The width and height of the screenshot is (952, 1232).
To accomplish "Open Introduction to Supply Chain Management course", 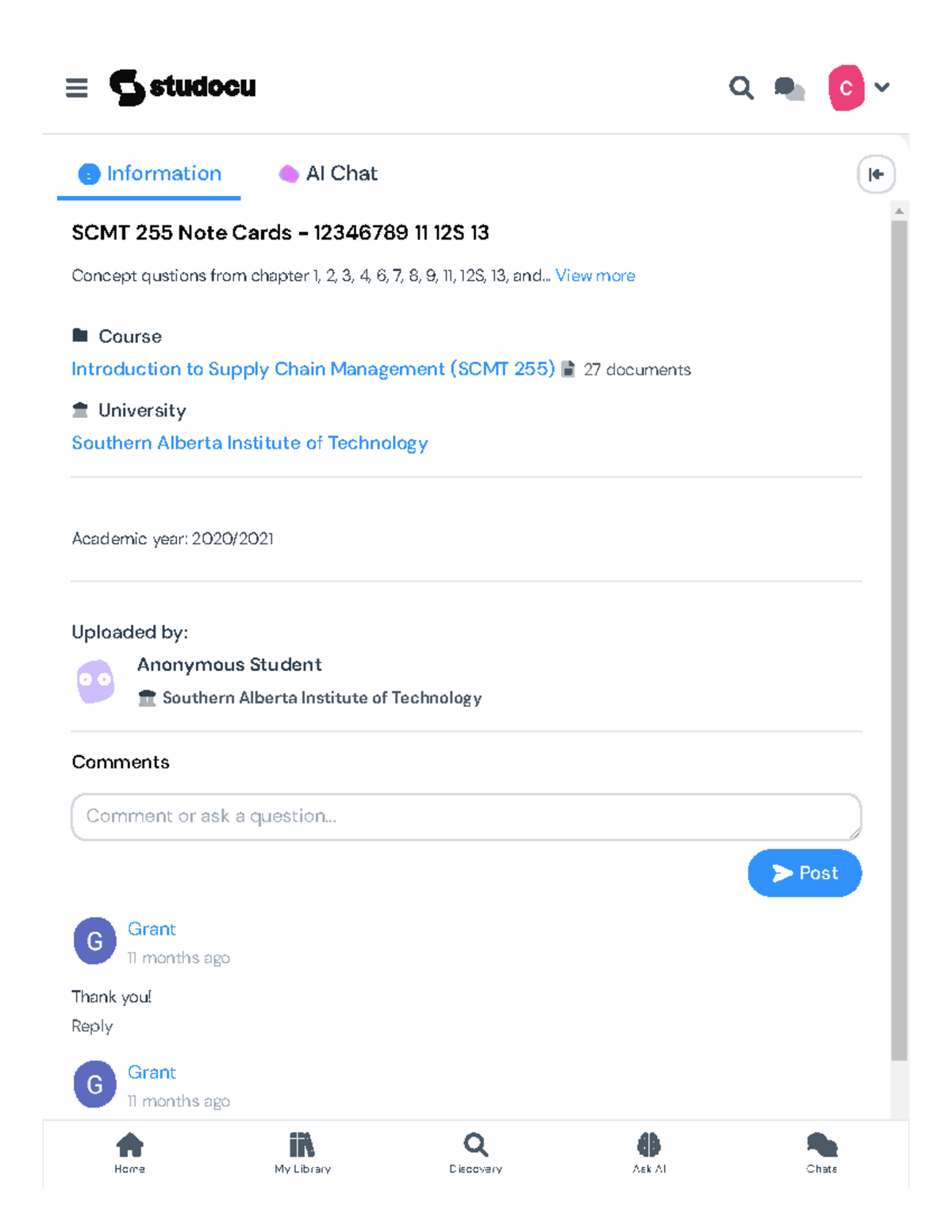I will point(313,369).
